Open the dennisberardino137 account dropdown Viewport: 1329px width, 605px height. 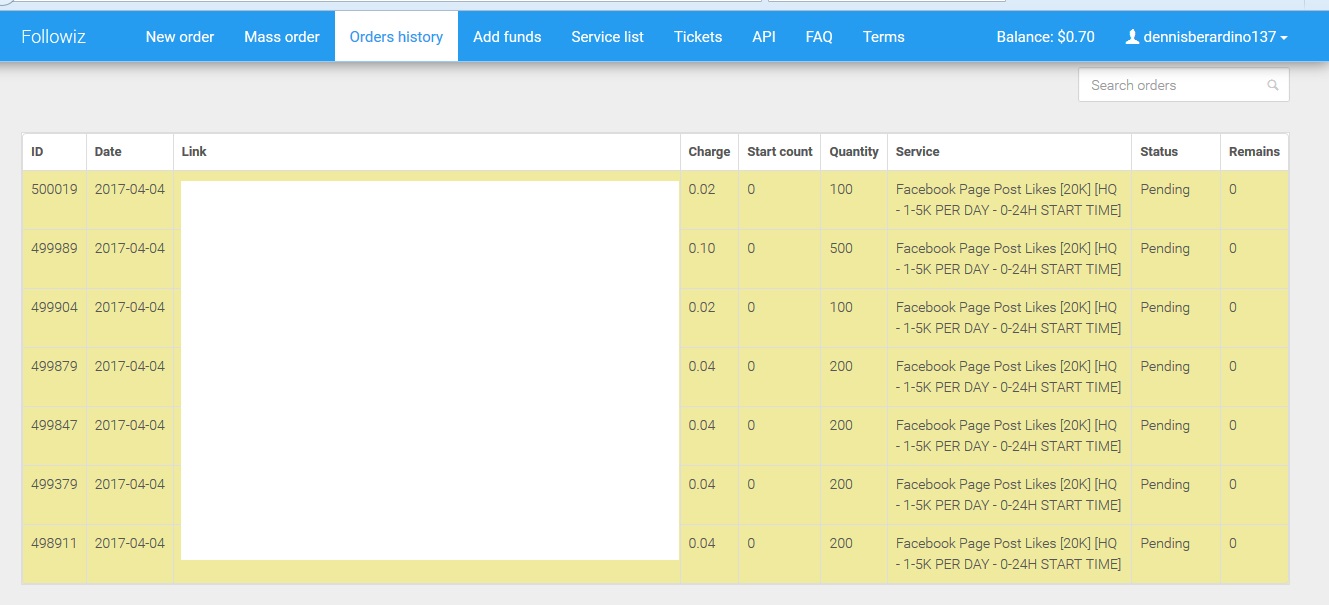(1206, 37)
